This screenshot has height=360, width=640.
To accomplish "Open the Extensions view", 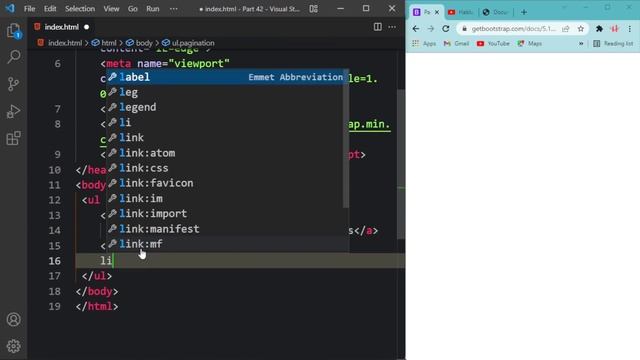I will (13, 138).
